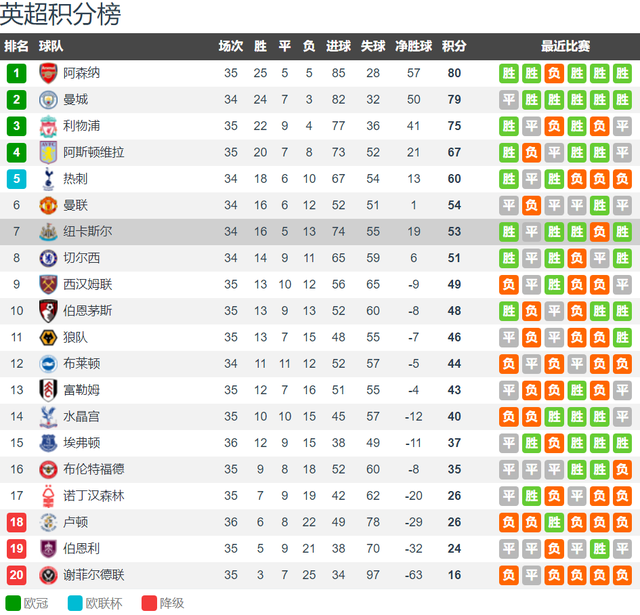Screen dimensions: 640x615
Task: Click red 降级 legend swatch
Action: click(x=149, y=603)
